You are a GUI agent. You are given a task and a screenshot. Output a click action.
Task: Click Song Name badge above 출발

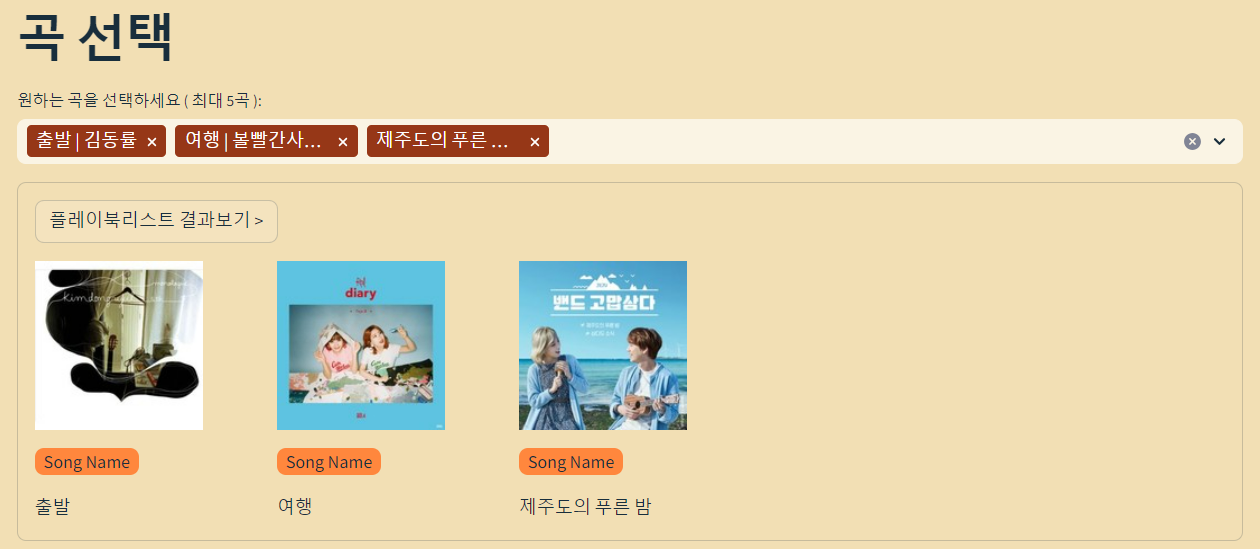(x=87, y=462)
